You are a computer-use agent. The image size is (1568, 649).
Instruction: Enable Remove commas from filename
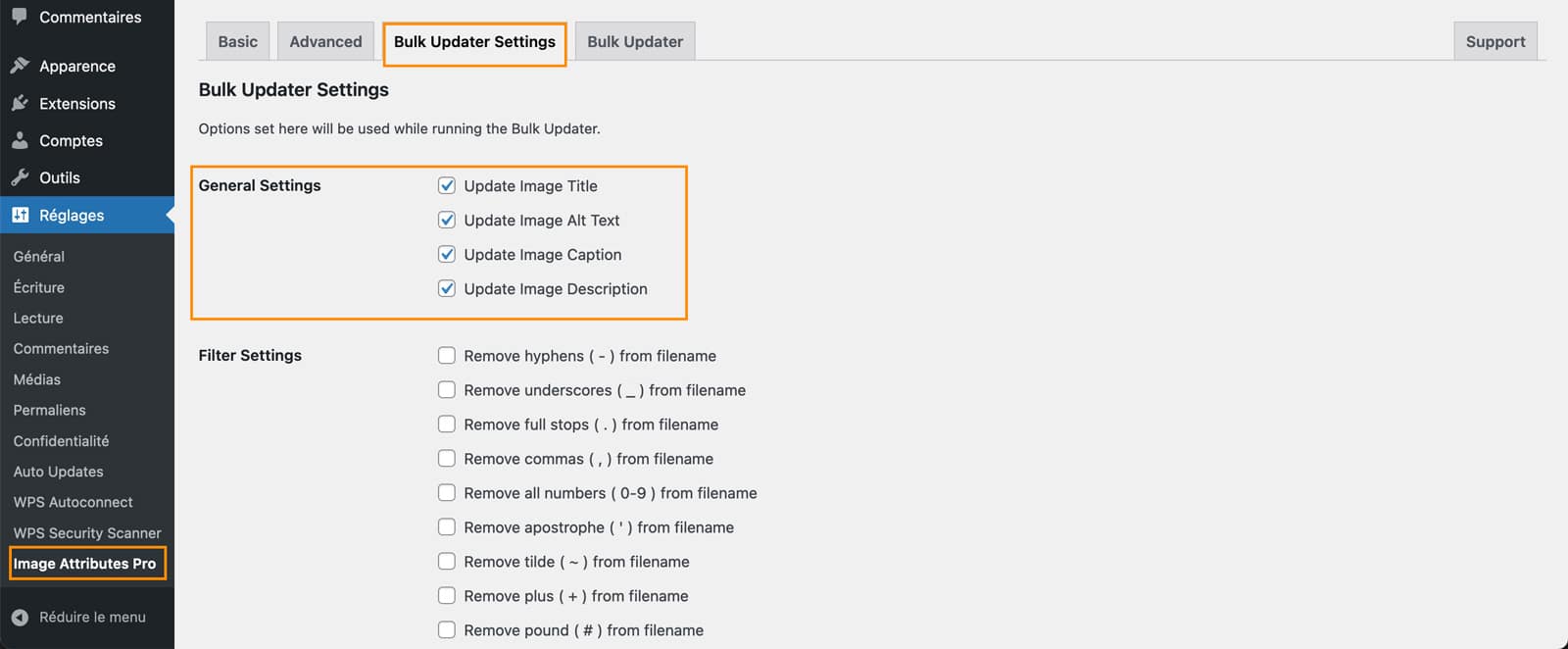[x=447, y=458]
